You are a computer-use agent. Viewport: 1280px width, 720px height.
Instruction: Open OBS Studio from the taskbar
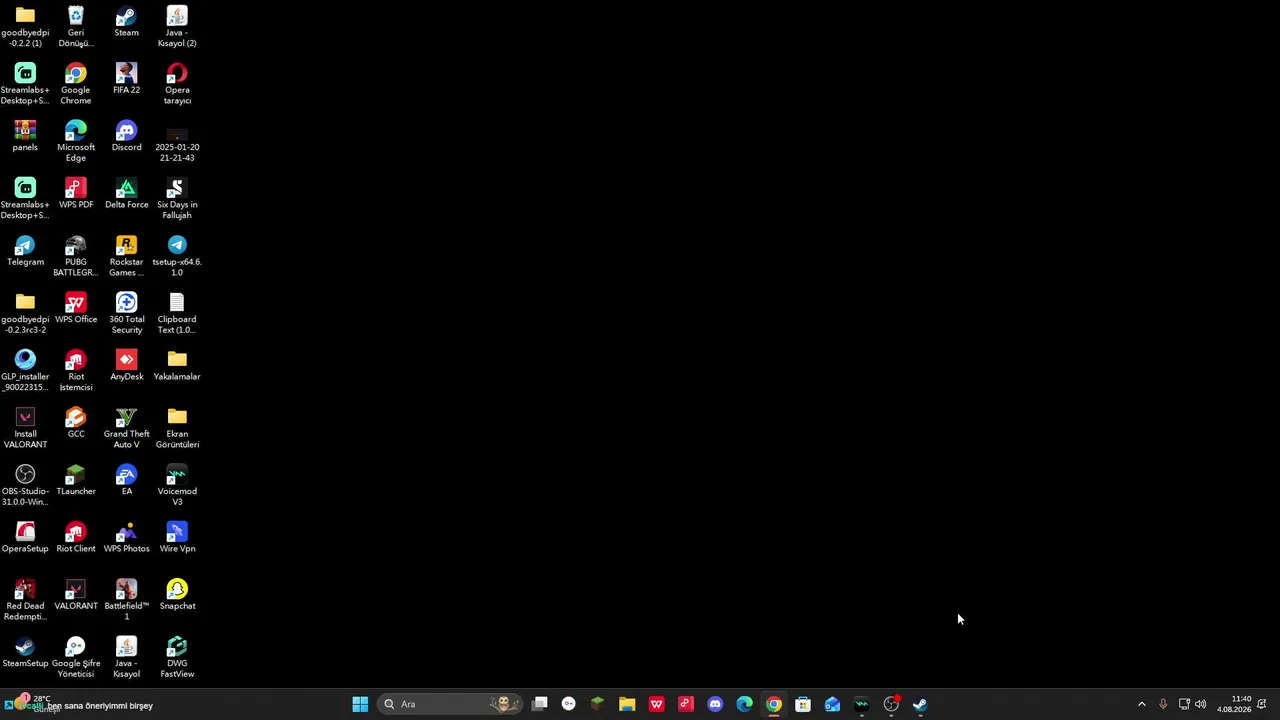tap(891, 704)
